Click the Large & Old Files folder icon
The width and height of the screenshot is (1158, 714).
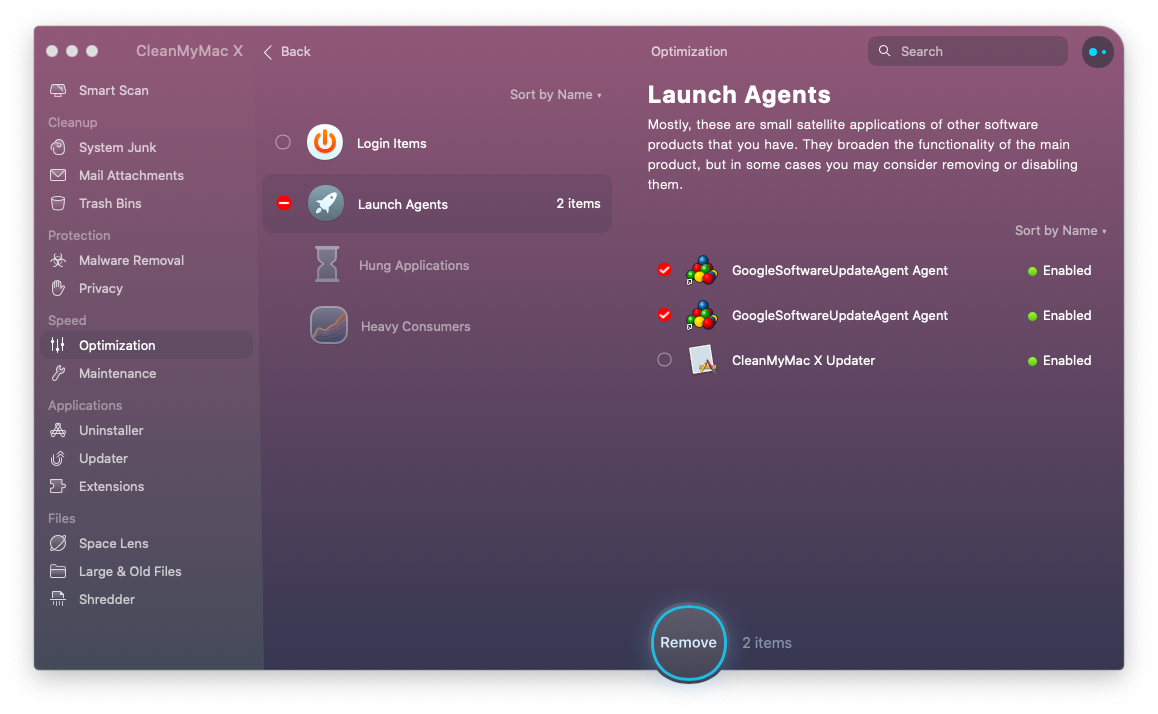coord(58,571)
